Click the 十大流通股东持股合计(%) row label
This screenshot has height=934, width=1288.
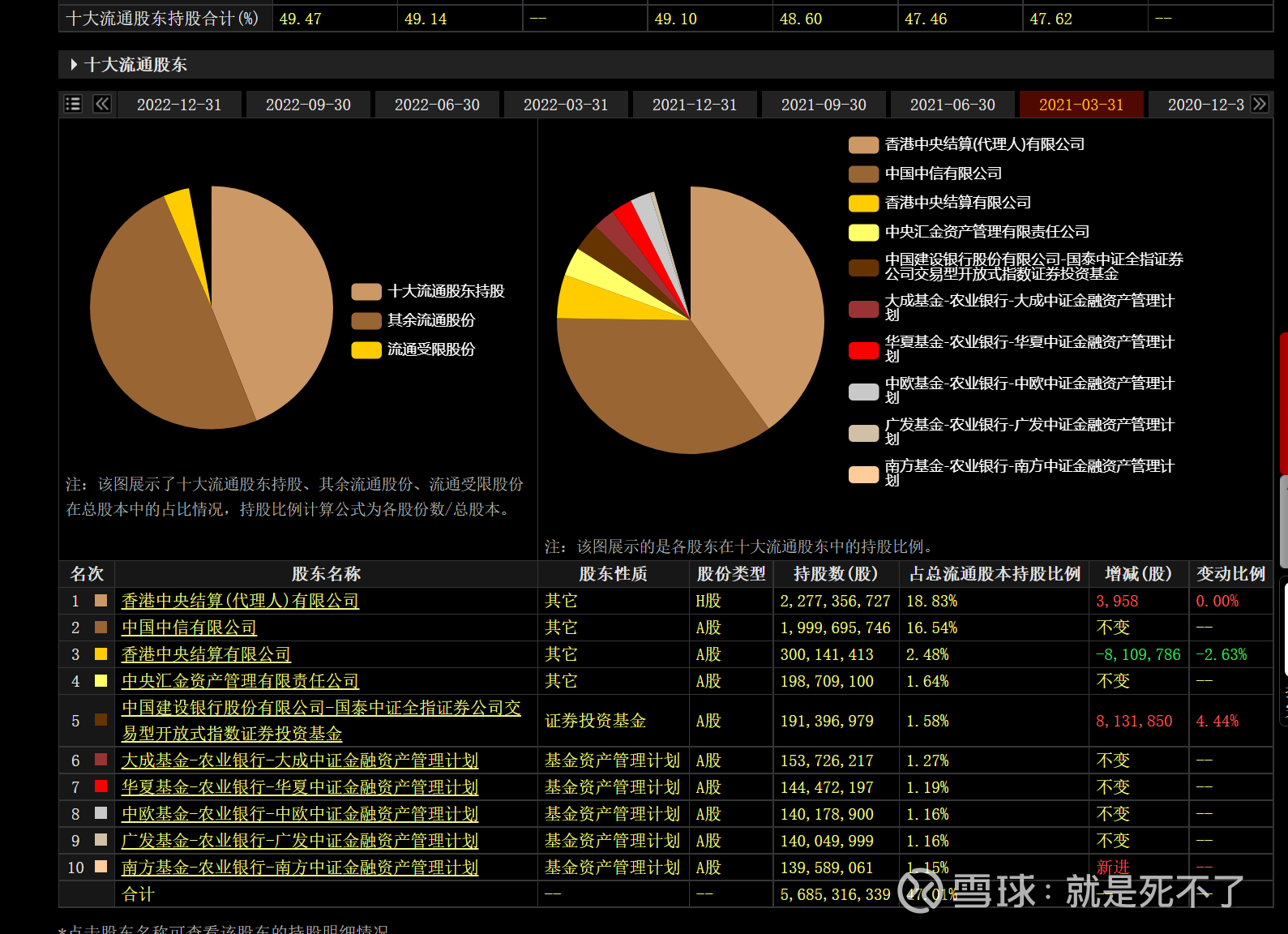point(162,19)
